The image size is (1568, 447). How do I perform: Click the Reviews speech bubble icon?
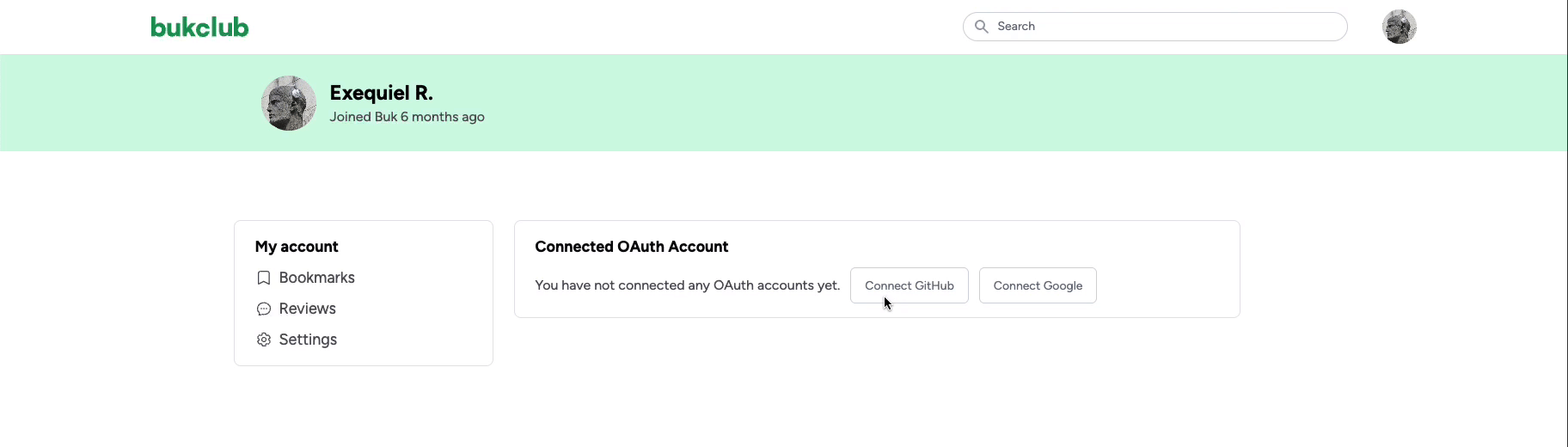click(x=264, y=309)
